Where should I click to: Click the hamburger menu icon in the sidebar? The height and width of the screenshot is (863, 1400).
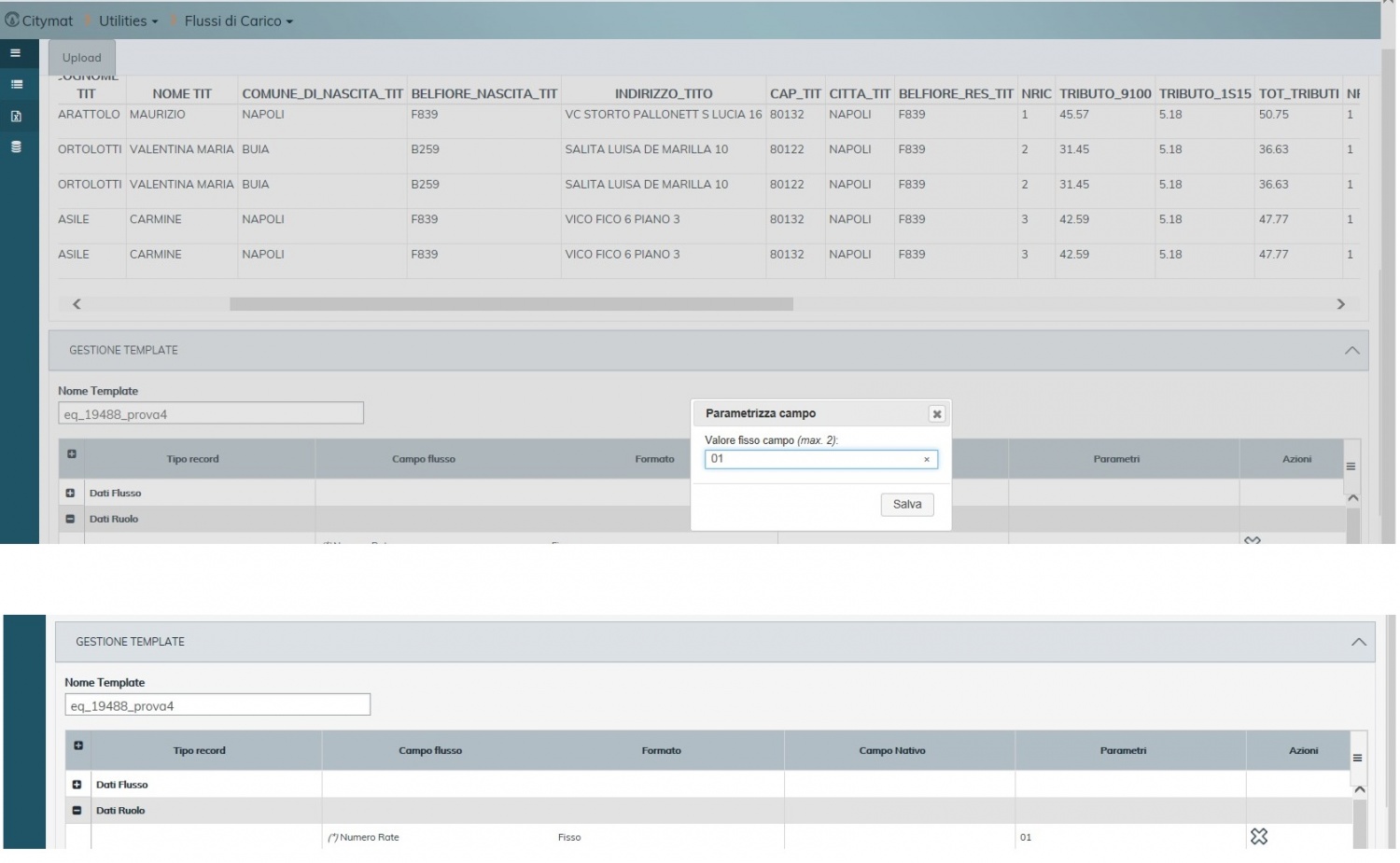[x=15, y=53]
